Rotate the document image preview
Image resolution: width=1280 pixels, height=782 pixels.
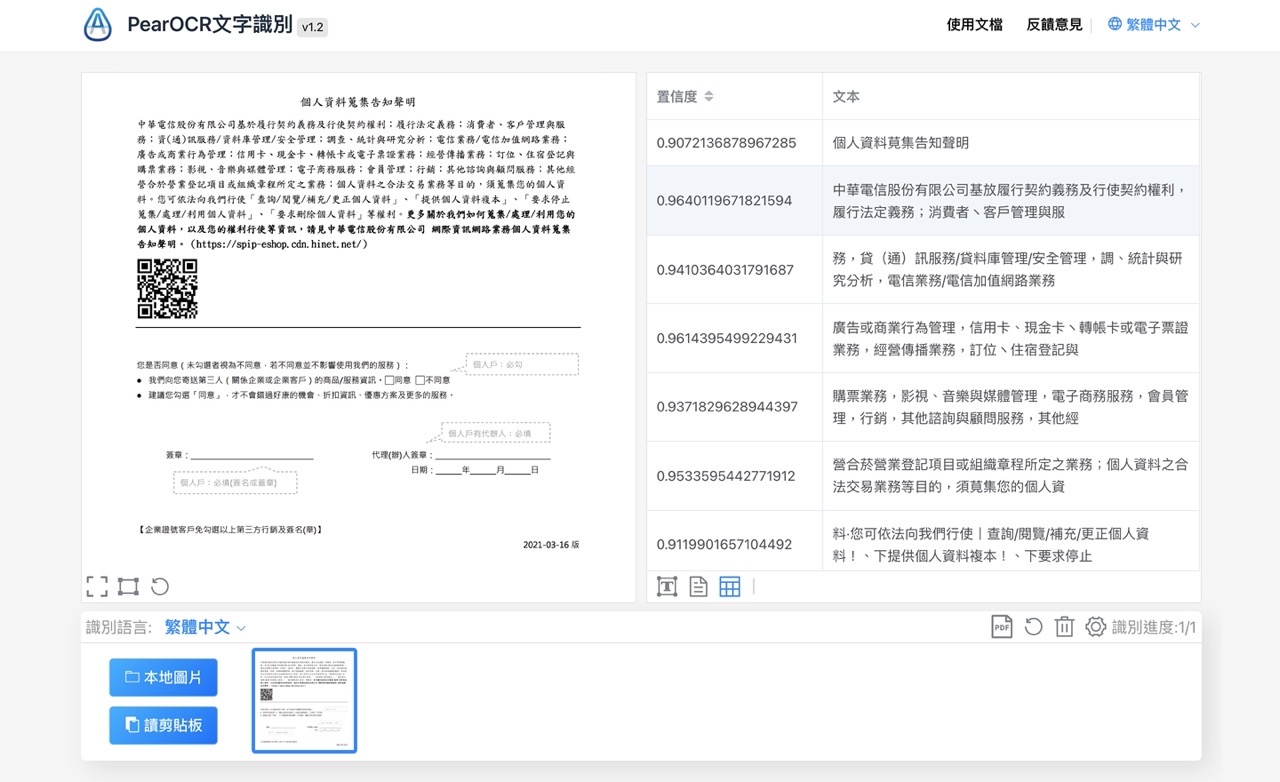coord(160,587)
